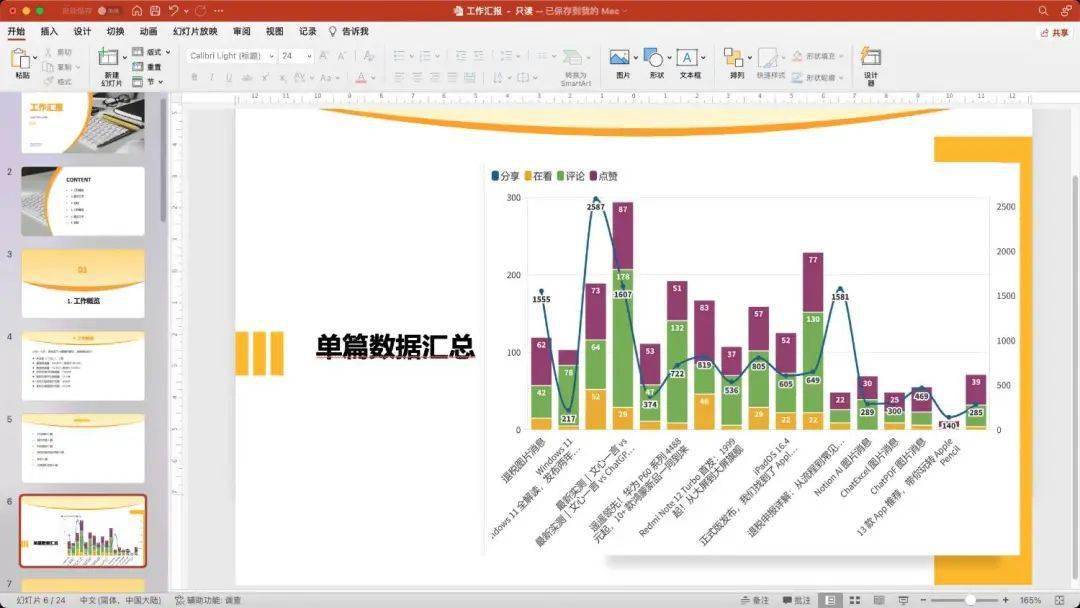Click Tell Me (告诉我) search
Image resolution: width=1080 pixels, height=608 pixels.
(349, 31)
